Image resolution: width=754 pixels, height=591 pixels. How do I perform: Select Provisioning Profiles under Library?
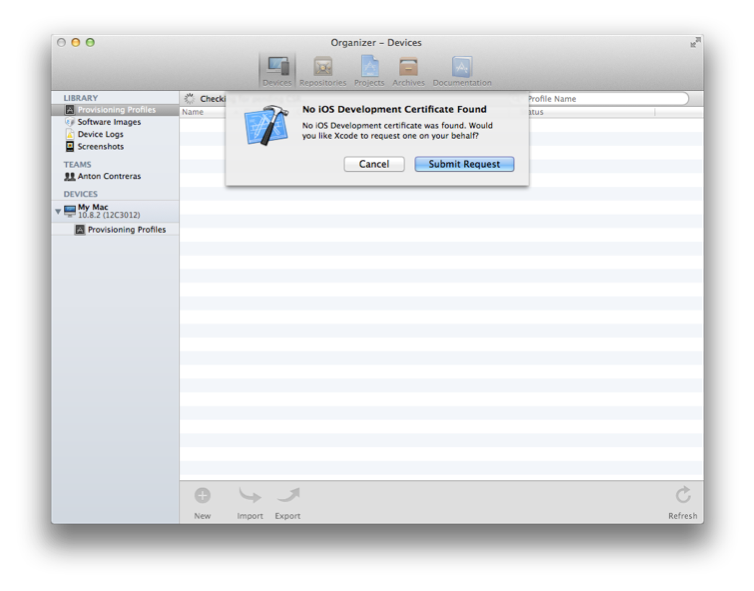coord(115,110)
